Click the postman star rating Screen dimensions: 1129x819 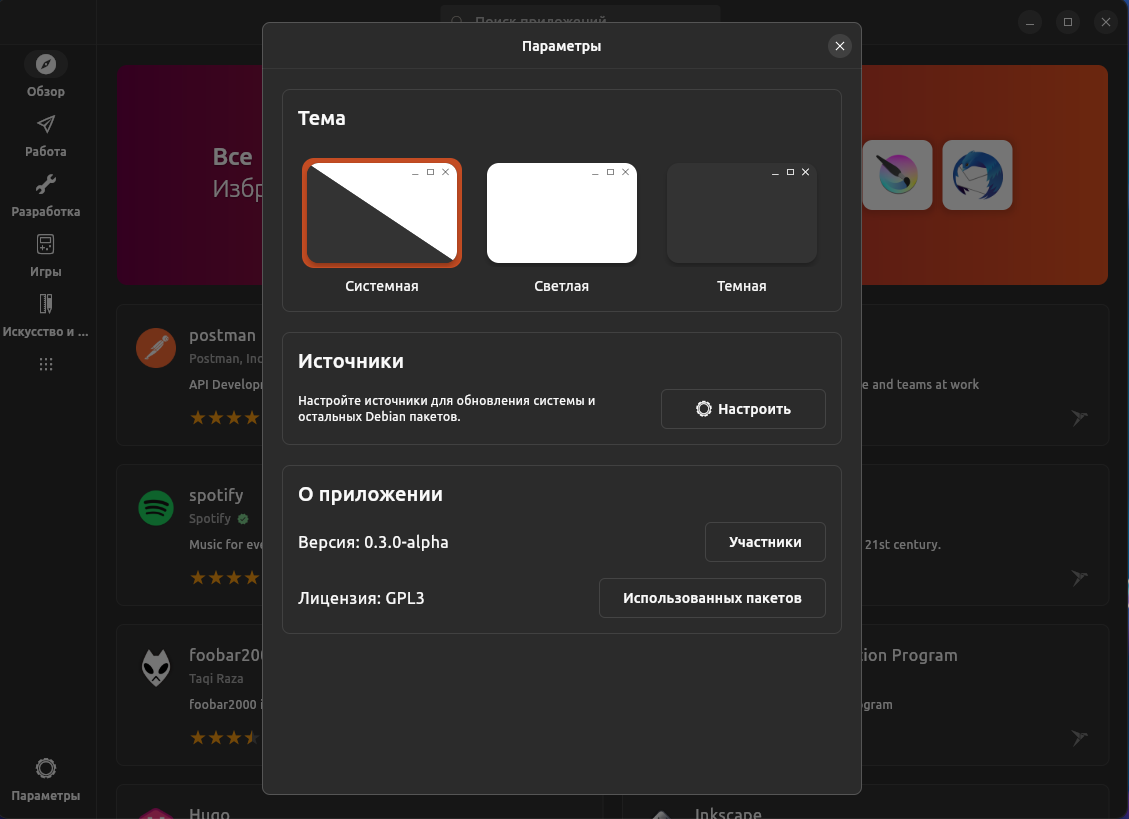[226, 418]
